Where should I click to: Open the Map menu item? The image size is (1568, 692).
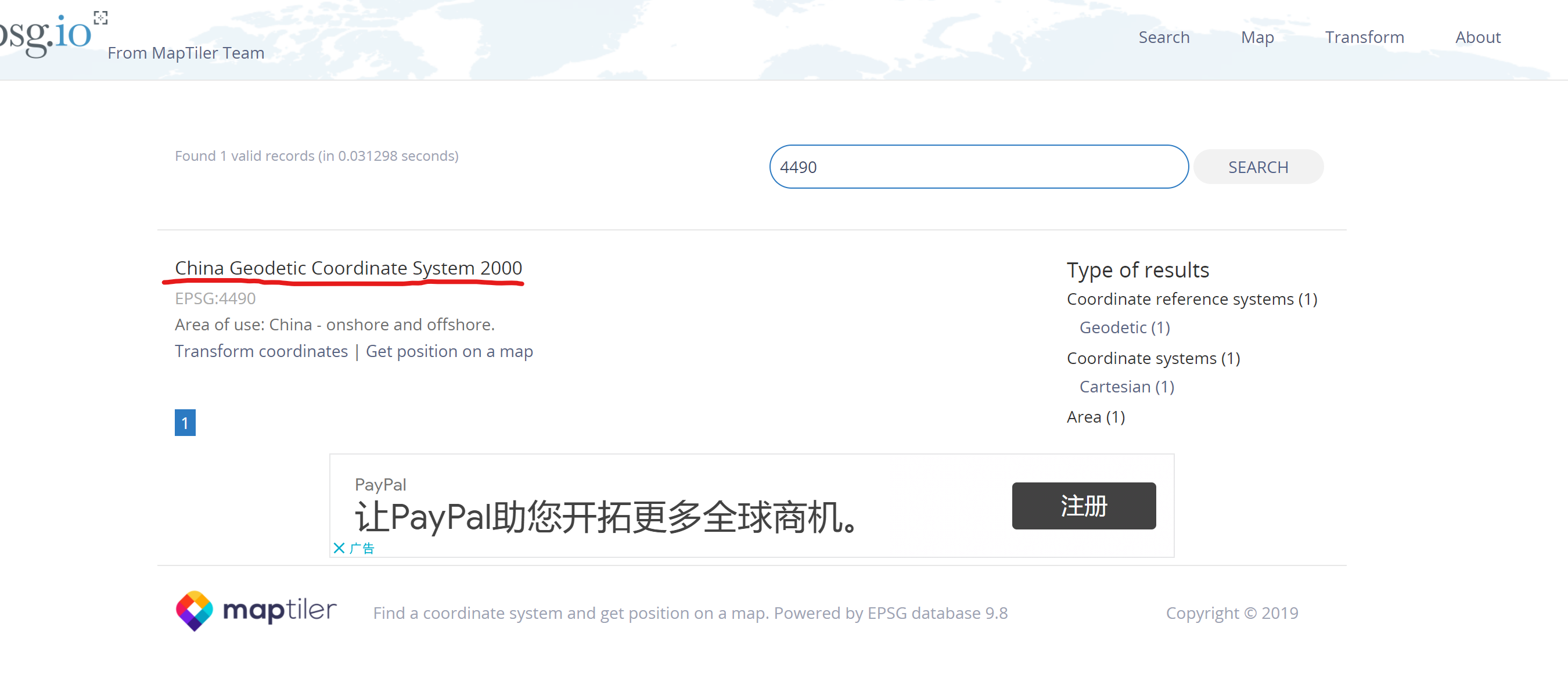(1257, 37)
